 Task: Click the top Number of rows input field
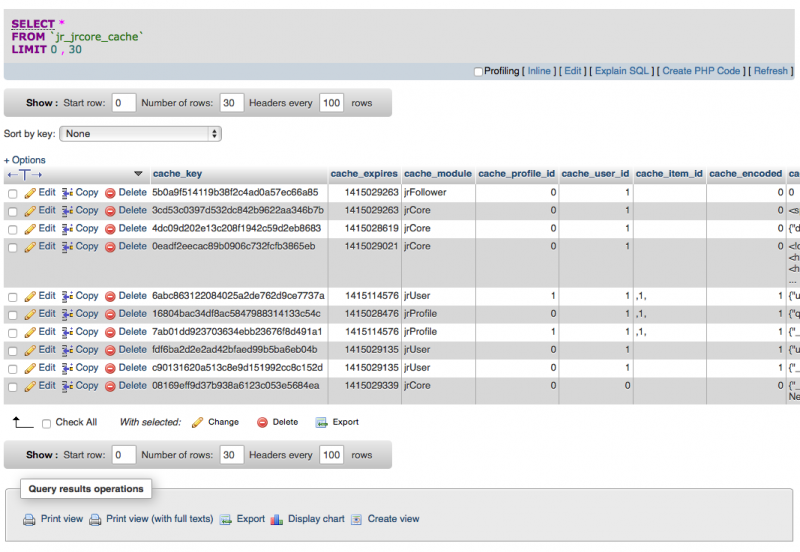click(231, 102)
